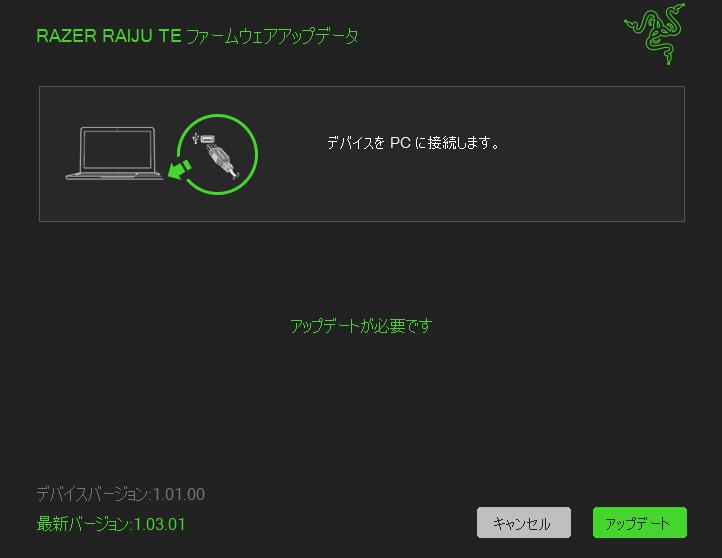Click the 最新バージョン label

83,524
